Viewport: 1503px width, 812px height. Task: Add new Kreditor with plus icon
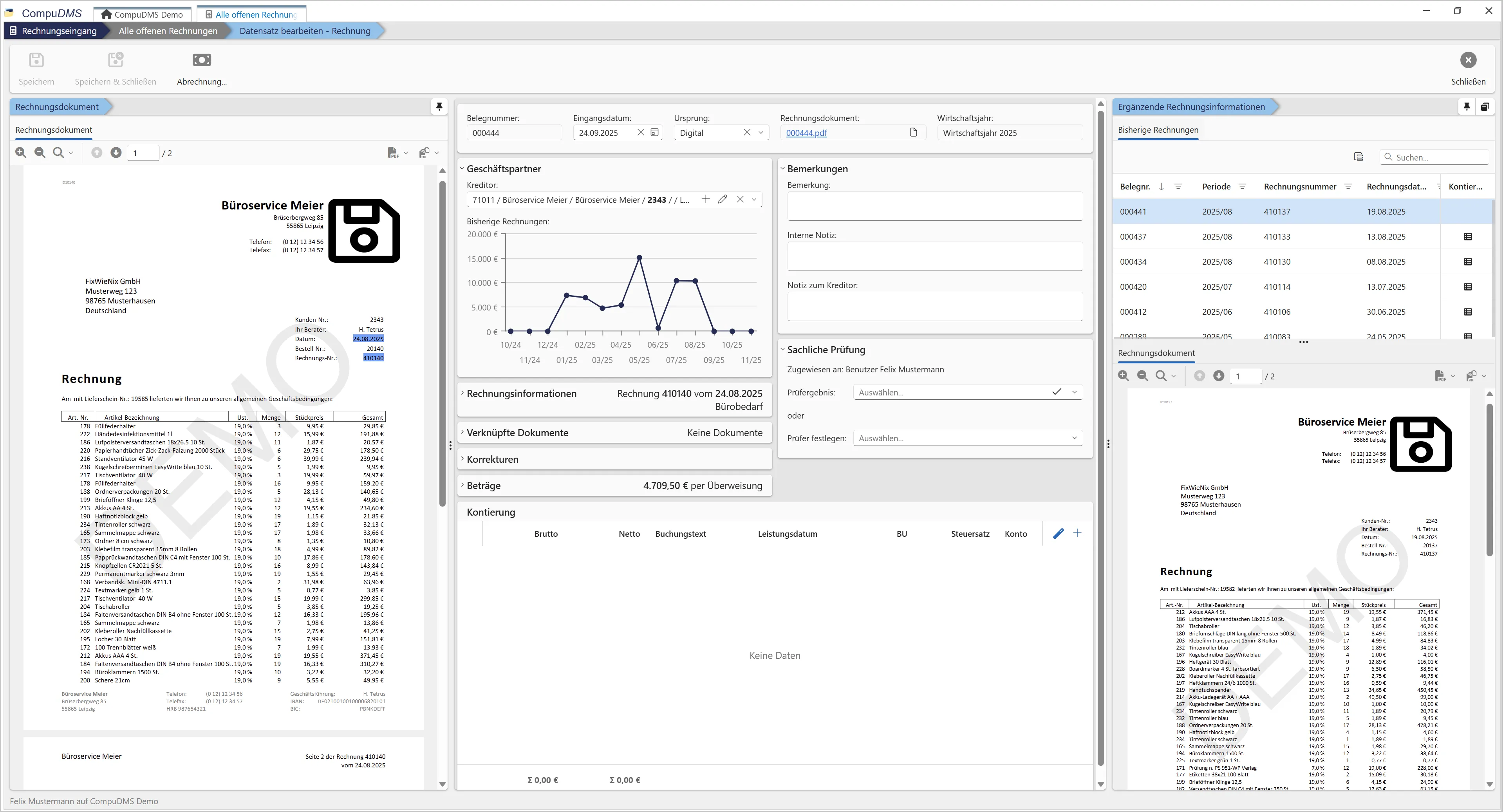click(x=705, y=200)
